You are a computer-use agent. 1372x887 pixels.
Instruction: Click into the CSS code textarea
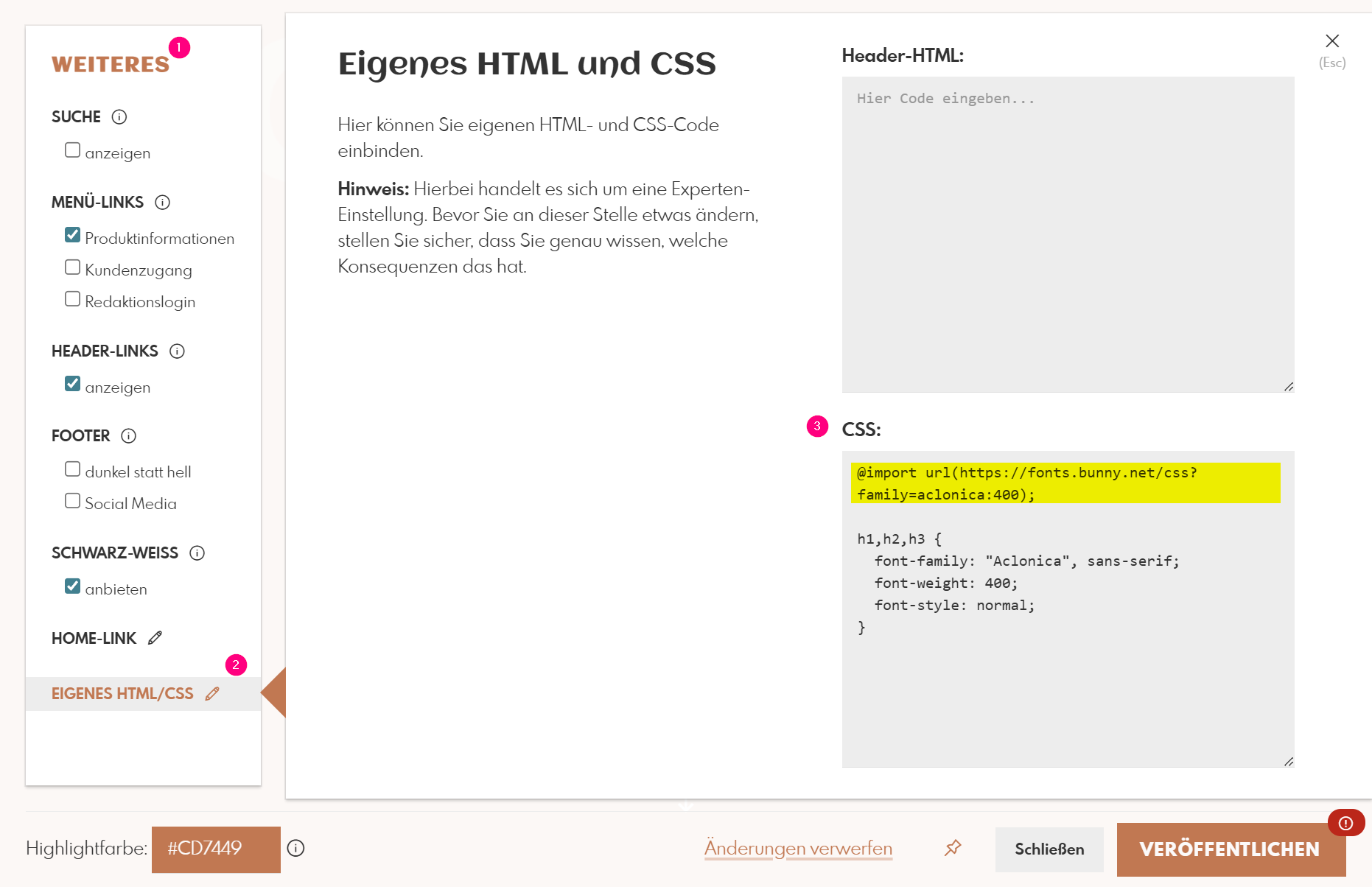[1068, 609]
